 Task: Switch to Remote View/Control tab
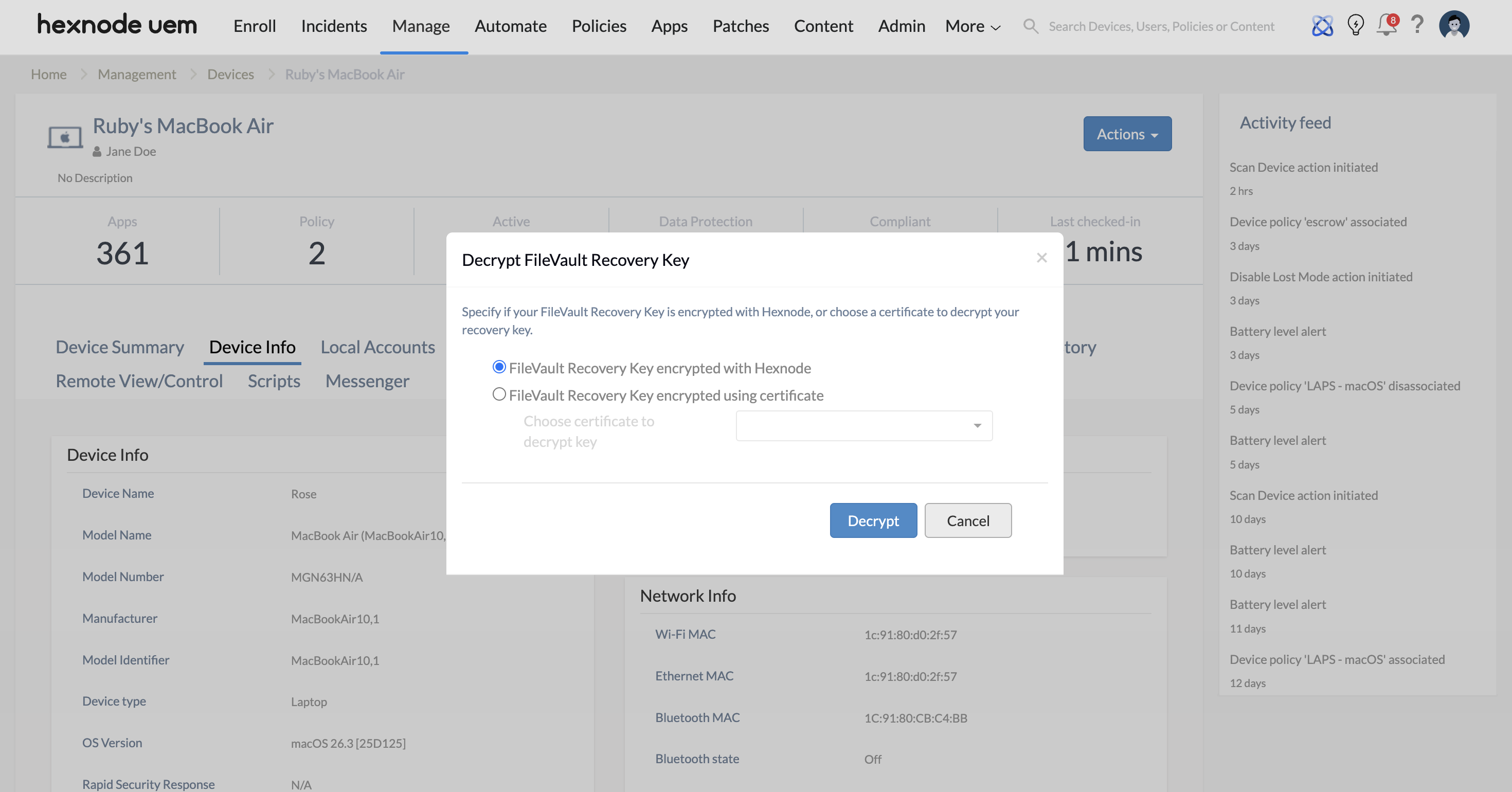[139, 381]
